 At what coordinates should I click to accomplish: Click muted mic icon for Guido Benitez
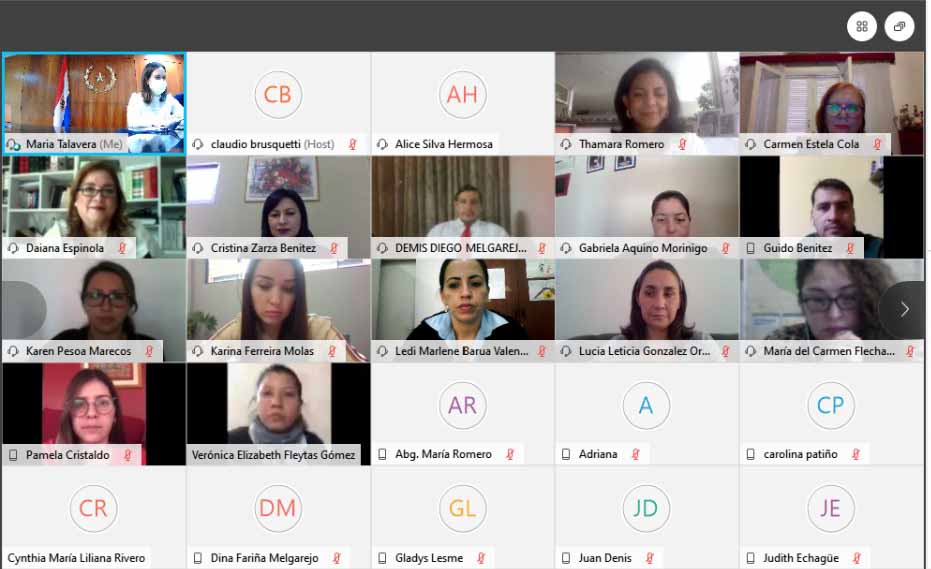pyautogui.click(x=850, y=248)
